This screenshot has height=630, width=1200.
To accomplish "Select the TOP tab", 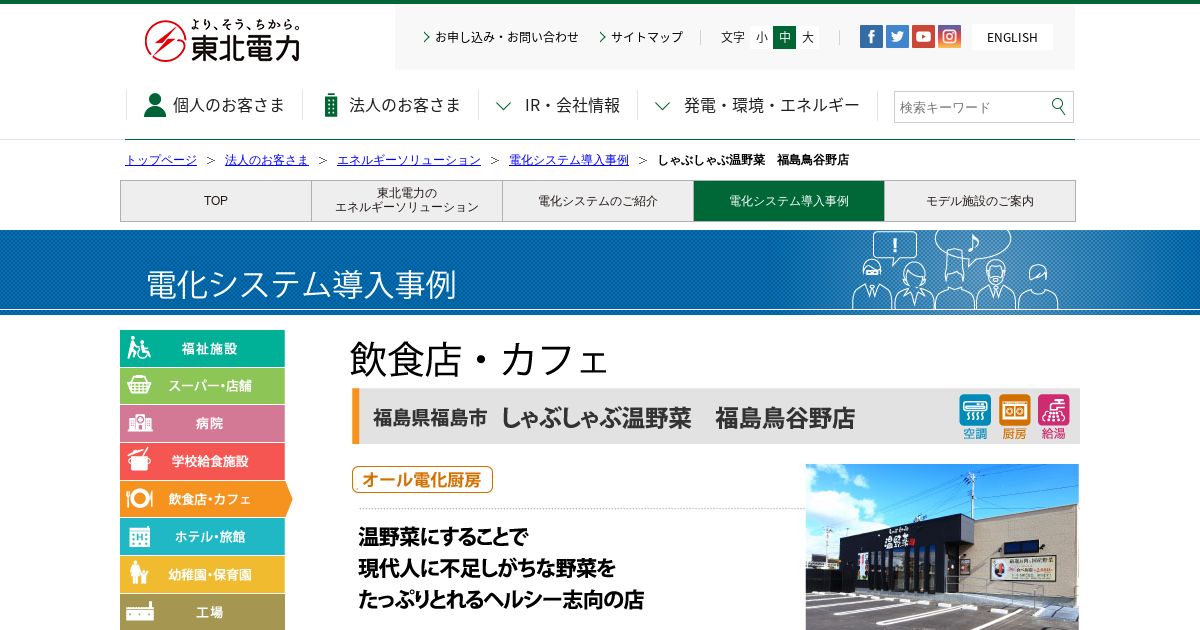I will [216, 201].
